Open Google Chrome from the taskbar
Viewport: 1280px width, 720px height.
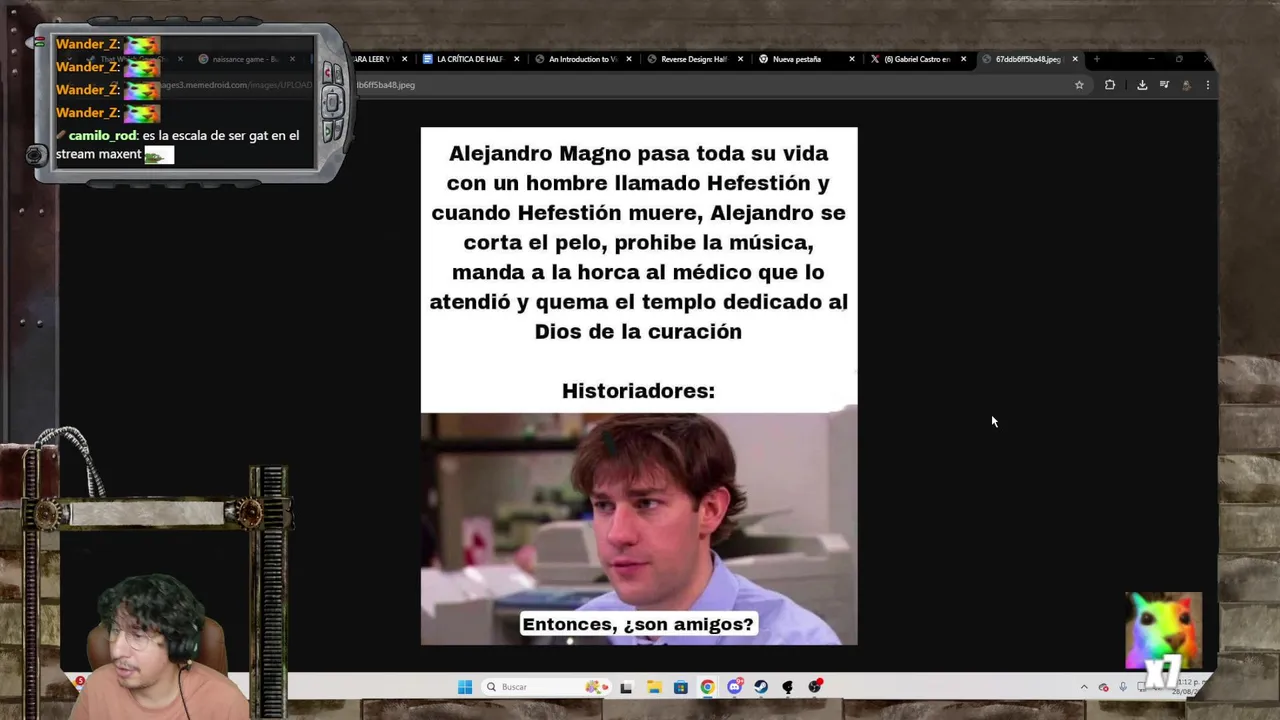click(x=708, y=687)
